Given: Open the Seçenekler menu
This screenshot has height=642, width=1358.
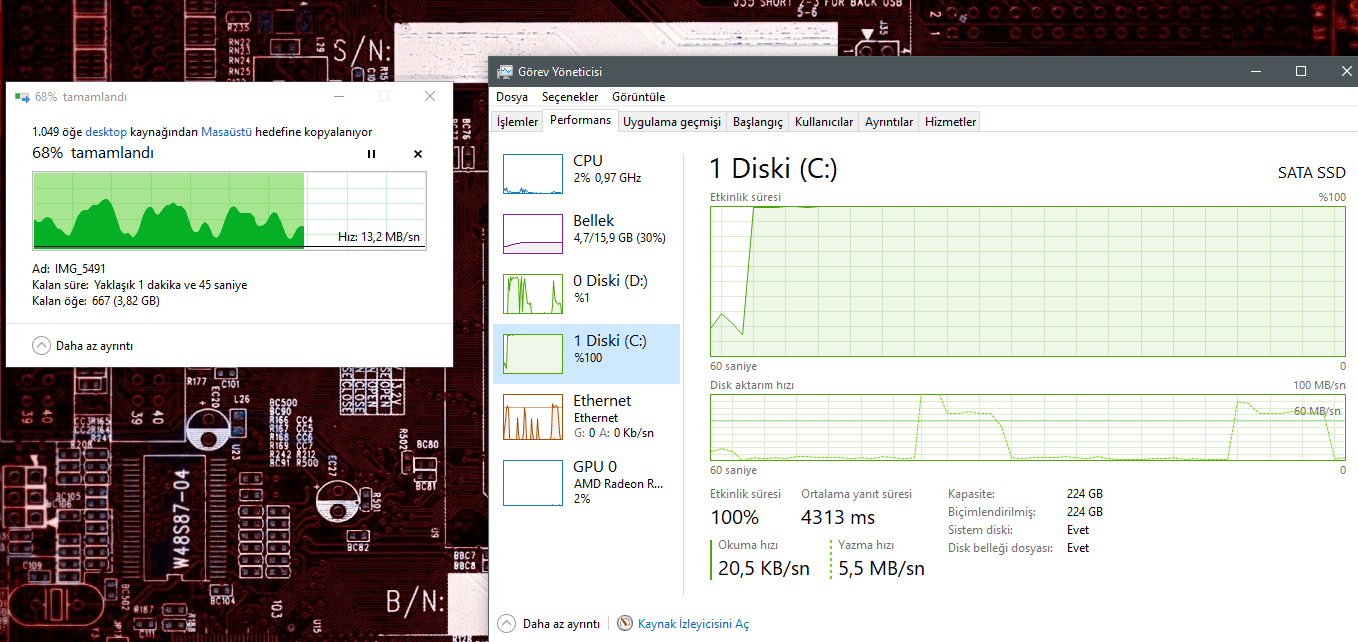Looking at the screenshot, I should [570, 97].
